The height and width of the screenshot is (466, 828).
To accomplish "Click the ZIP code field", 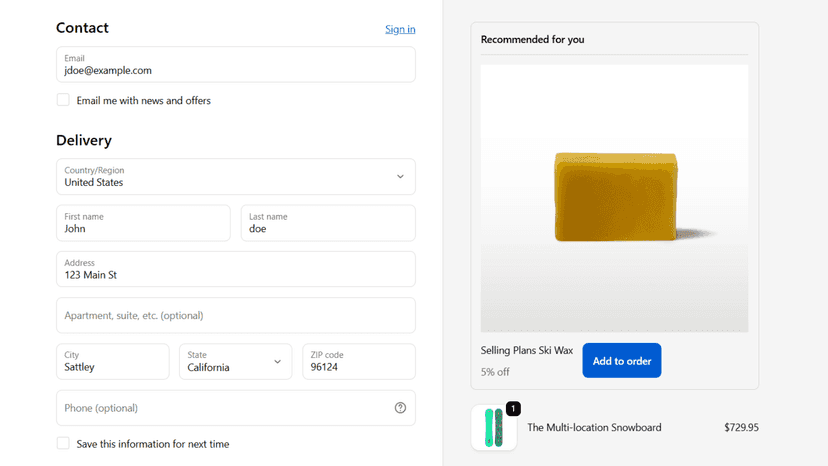I will pyautogui.click(x=359, y=362).
